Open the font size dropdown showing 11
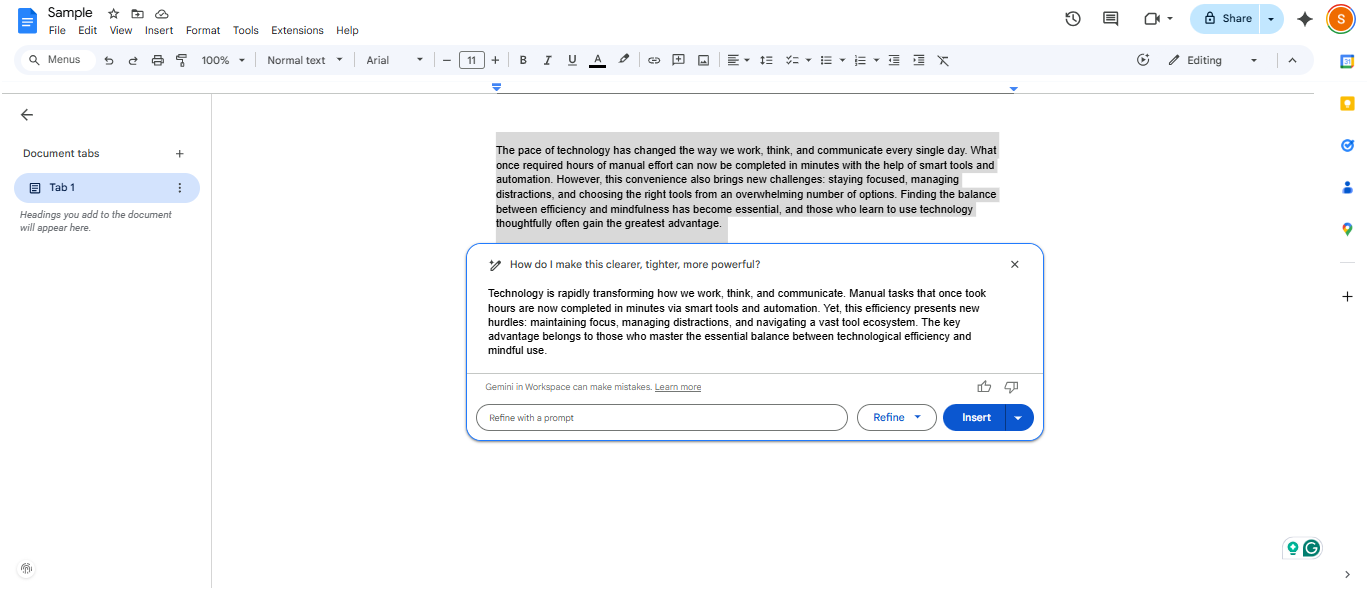 click(471, 60)
